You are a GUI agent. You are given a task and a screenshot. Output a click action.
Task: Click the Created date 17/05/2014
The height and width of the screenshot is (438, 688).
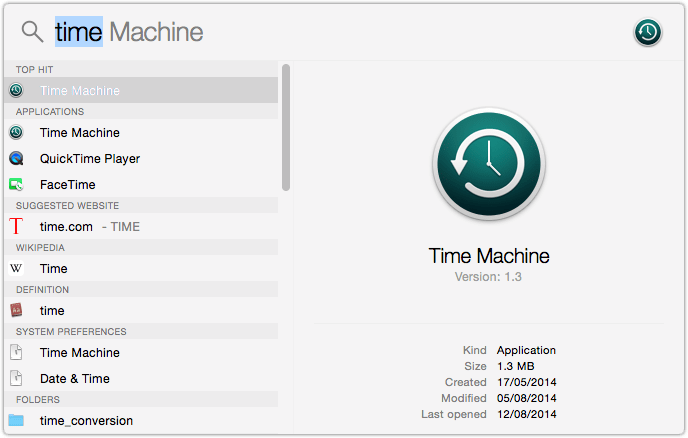(x=527, y=382)
